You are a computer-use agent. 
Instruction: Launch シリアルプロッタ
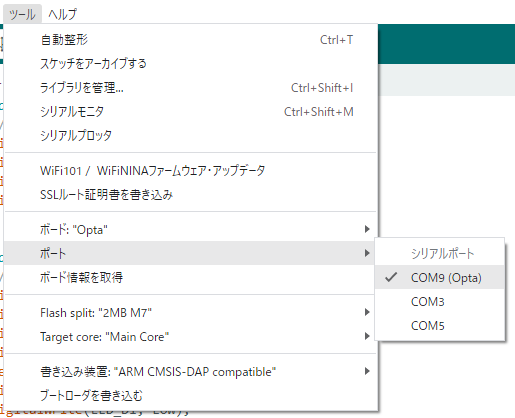(x=191, y=135)
